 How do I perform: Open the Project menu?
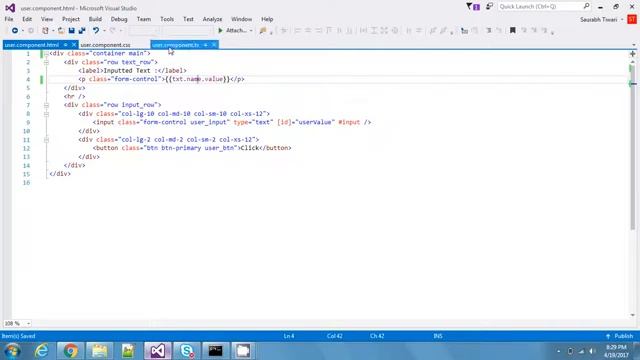coord(71,19)
